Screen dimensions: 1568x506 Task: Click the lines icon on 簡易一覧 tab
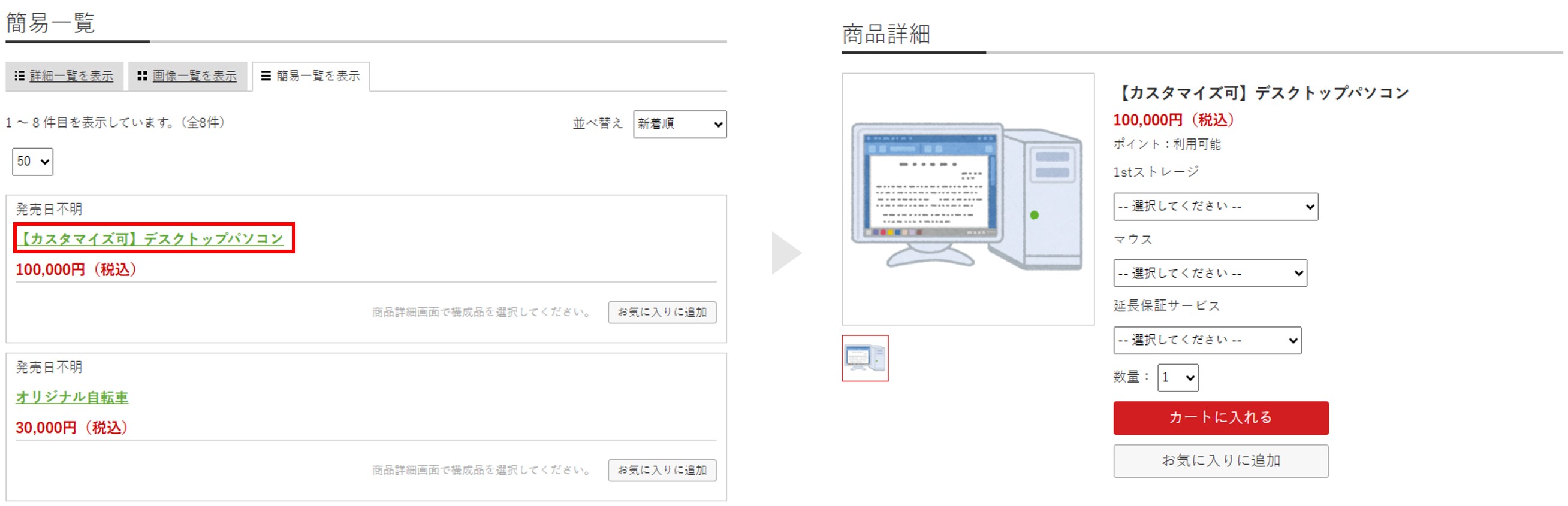click(266, 76)
